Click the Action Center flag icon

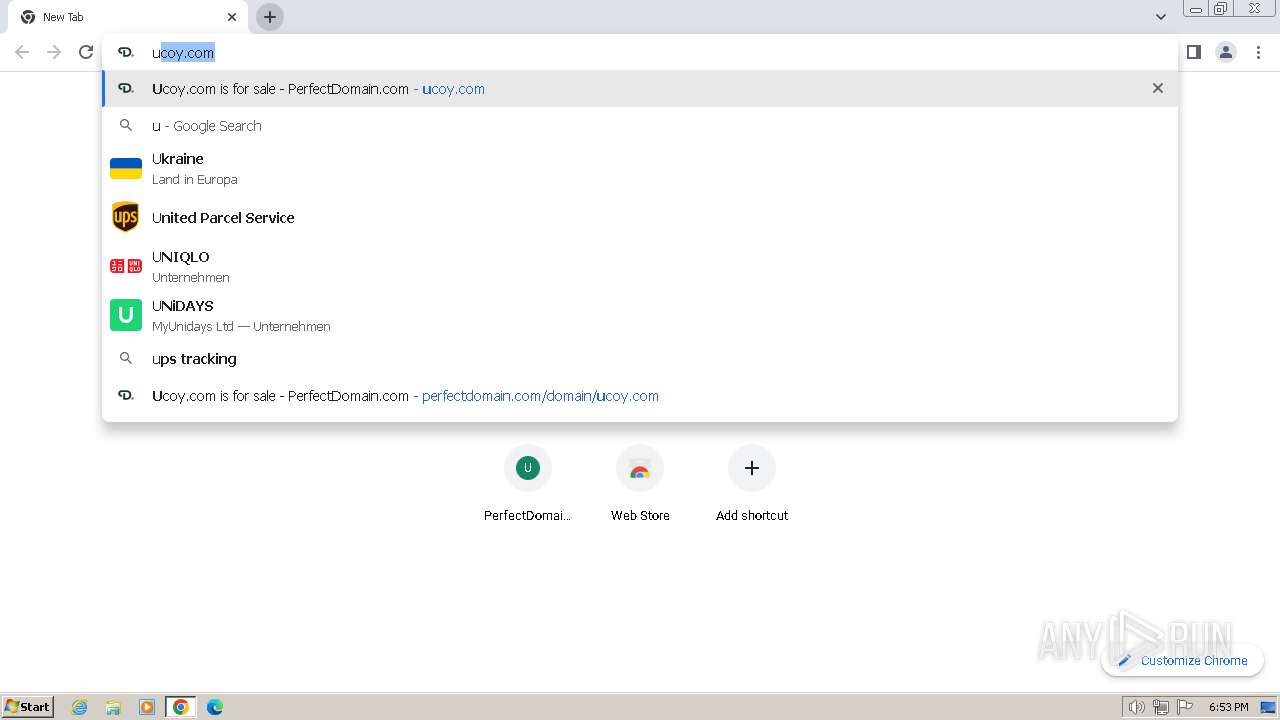pos(1185,707)
